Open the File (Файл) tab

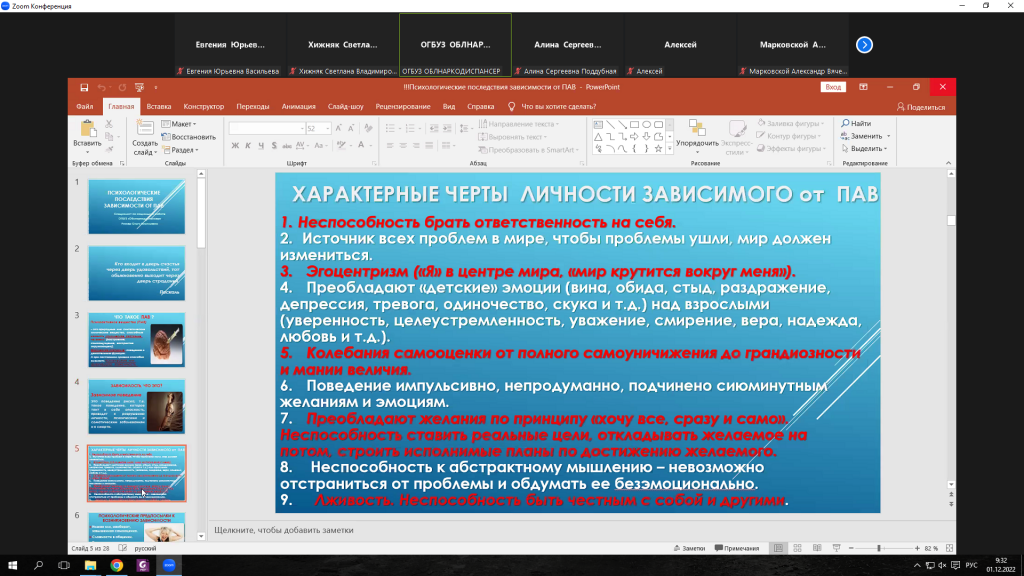(x=84, y=106)
